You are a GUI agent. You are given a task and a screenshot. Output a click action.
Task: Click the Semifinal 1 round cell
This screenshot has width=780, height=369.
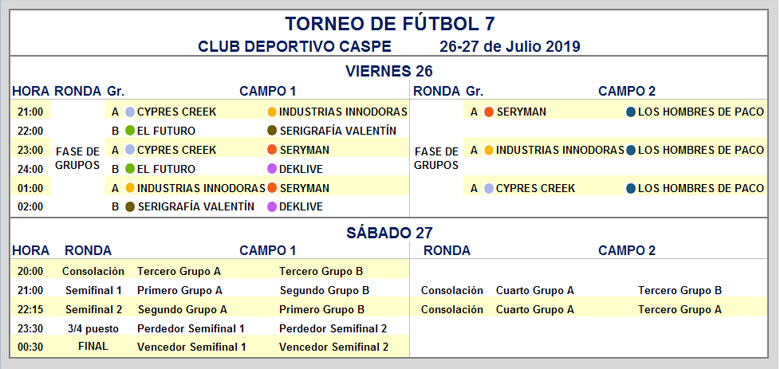coord(93,290)
